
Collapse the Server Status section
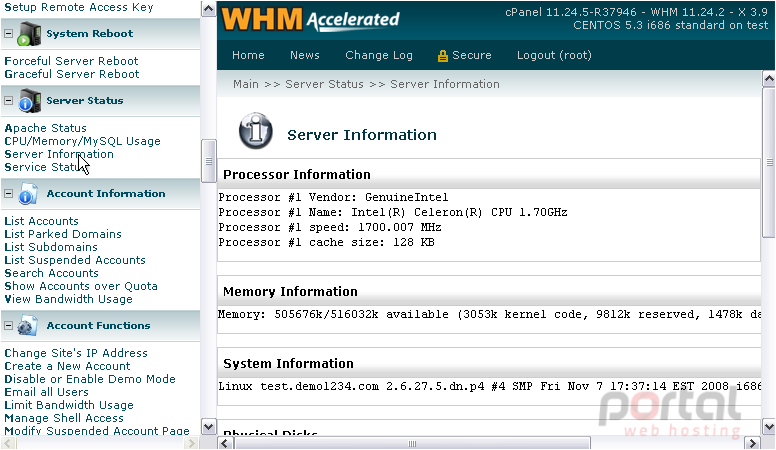[x=8, y=100]
